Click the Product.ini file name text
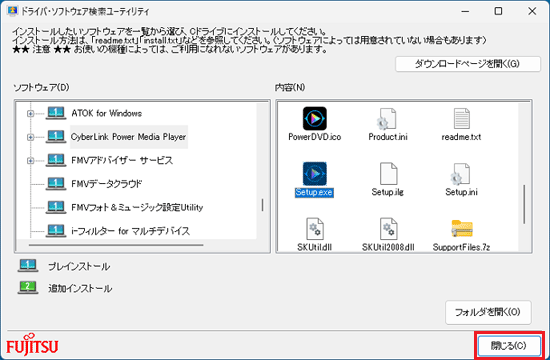This screenshot has height=360, width=550. click(x=388, y=137)
